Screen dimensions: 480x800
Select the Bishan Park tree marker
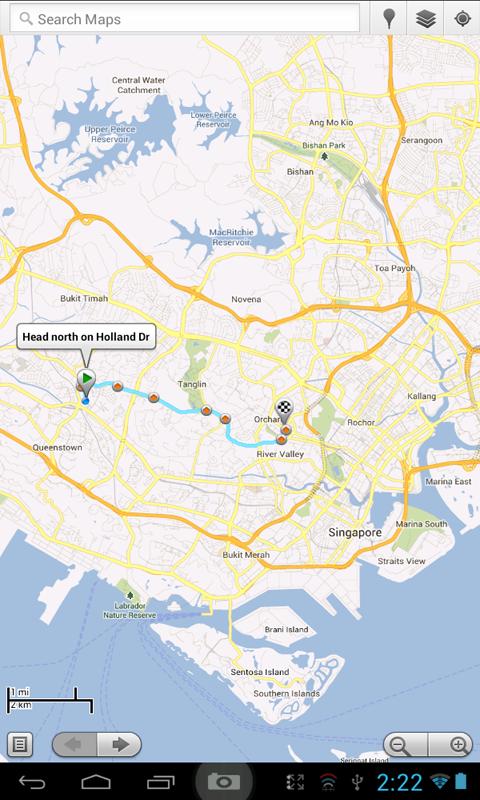point(324,157)
